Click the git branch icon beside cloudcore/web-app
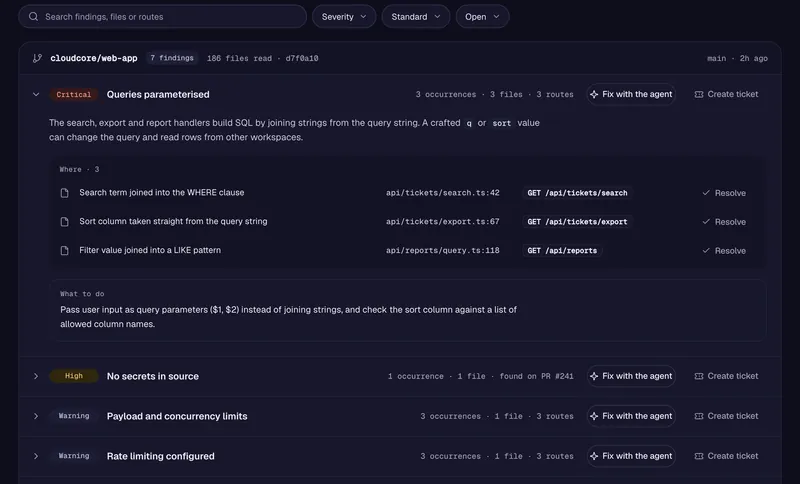800x484 pixels. pyautogui.click(x=37, y=58)
